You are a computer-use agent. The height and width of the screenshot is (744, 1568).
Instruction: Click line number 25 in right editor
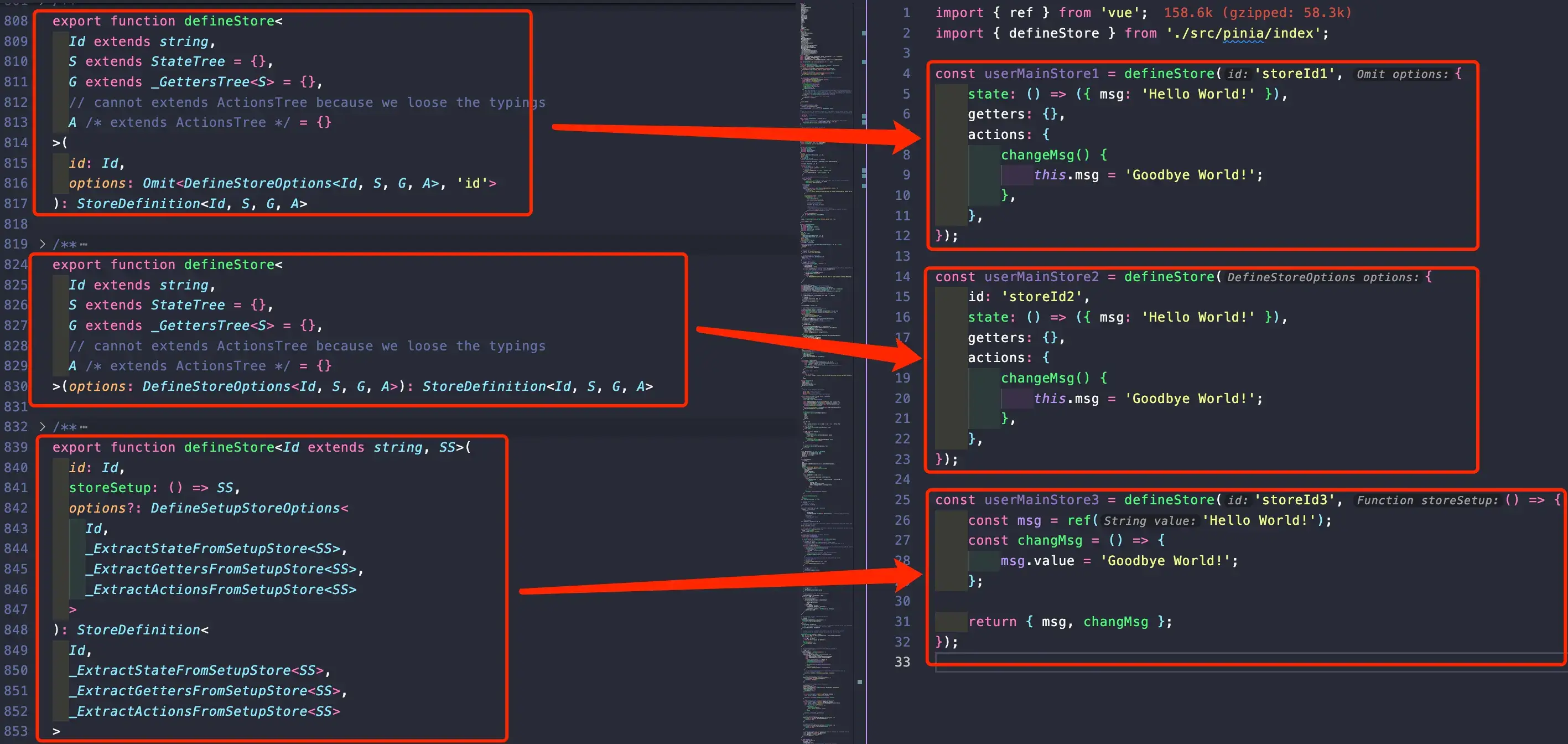click(902, 500)
